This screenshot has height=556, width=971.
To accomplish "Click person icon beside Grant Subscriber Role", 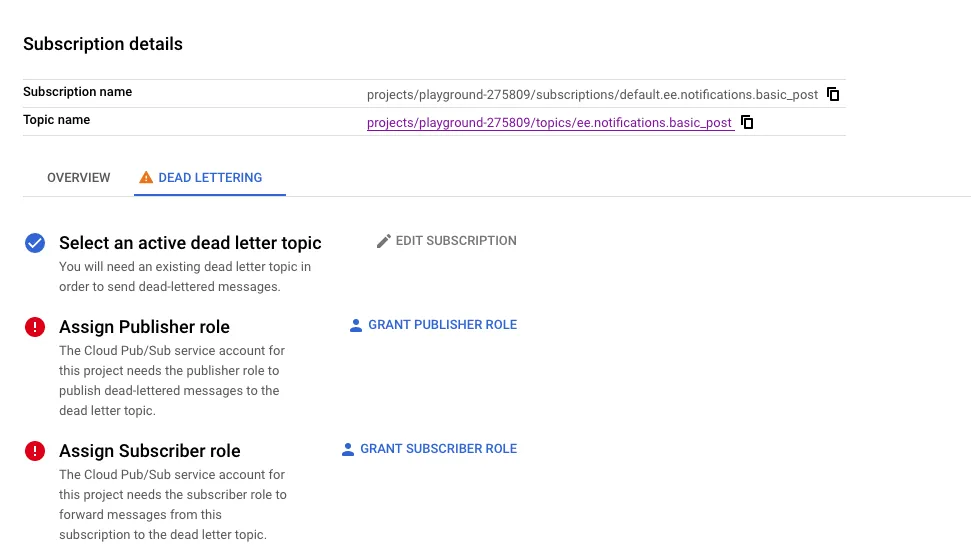I will coord(348,450).
